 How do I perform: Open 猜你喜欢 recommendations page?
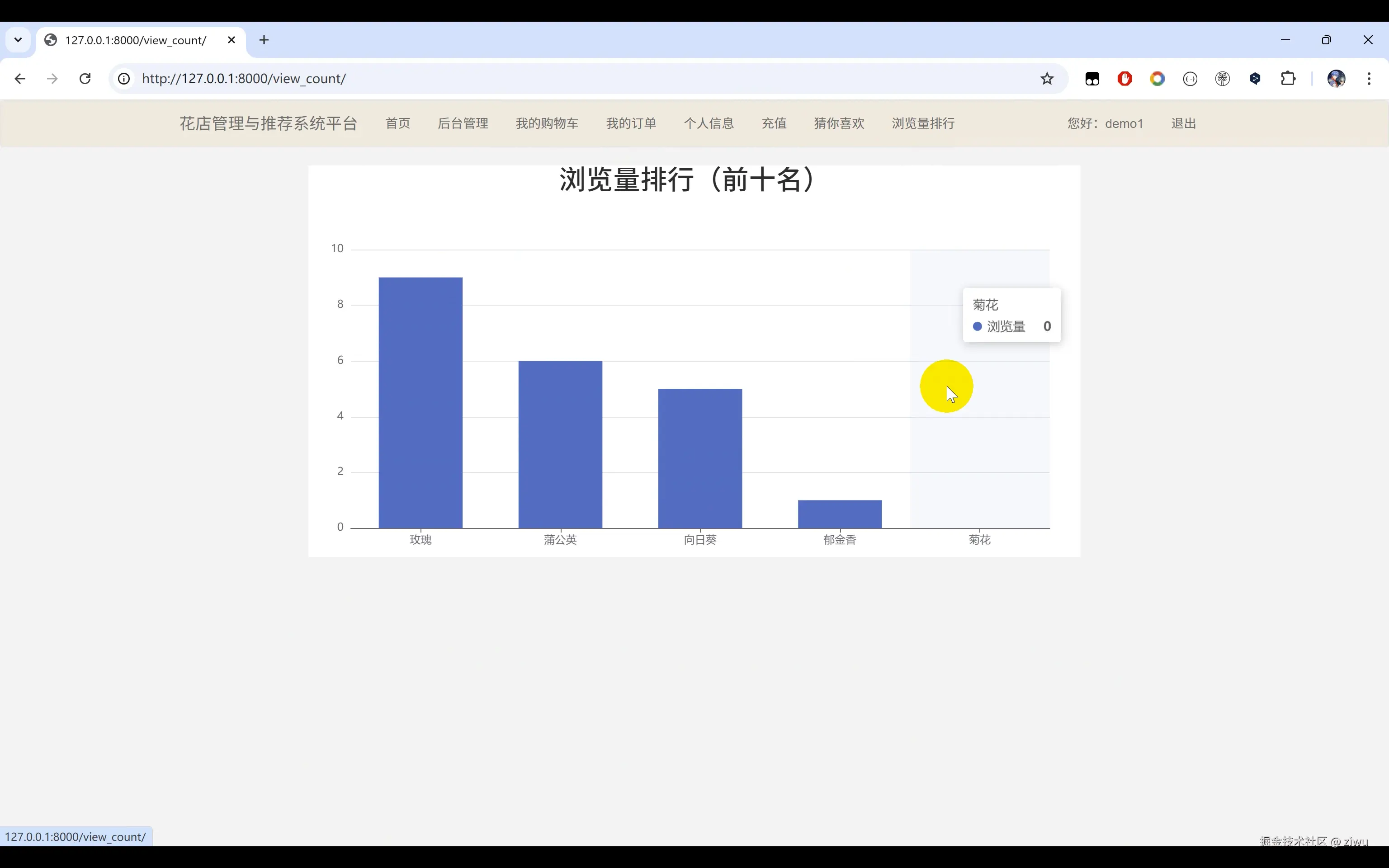click(x=839, y=123)
